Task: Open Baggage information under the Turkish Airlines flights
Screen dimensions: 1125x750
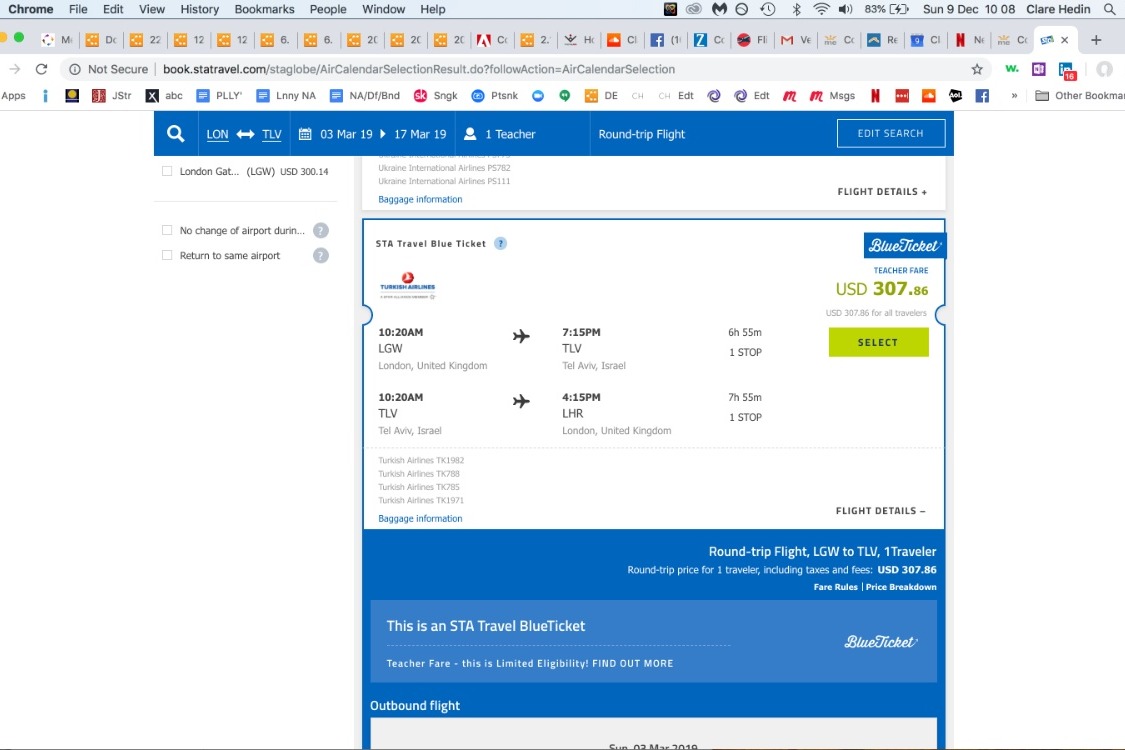Action: point(420,518)
